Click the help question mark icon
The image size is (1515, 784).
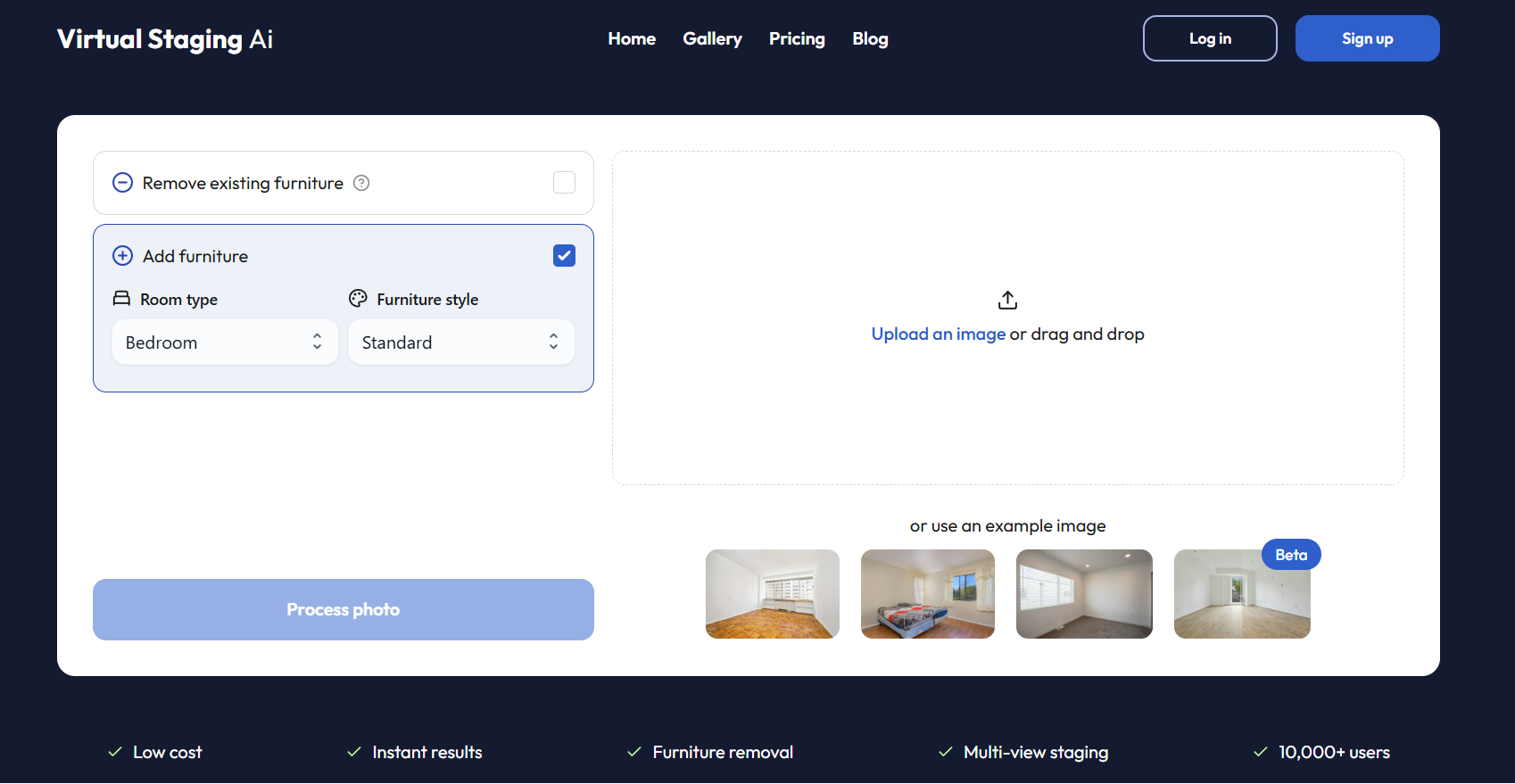click(x=361, y=183)
